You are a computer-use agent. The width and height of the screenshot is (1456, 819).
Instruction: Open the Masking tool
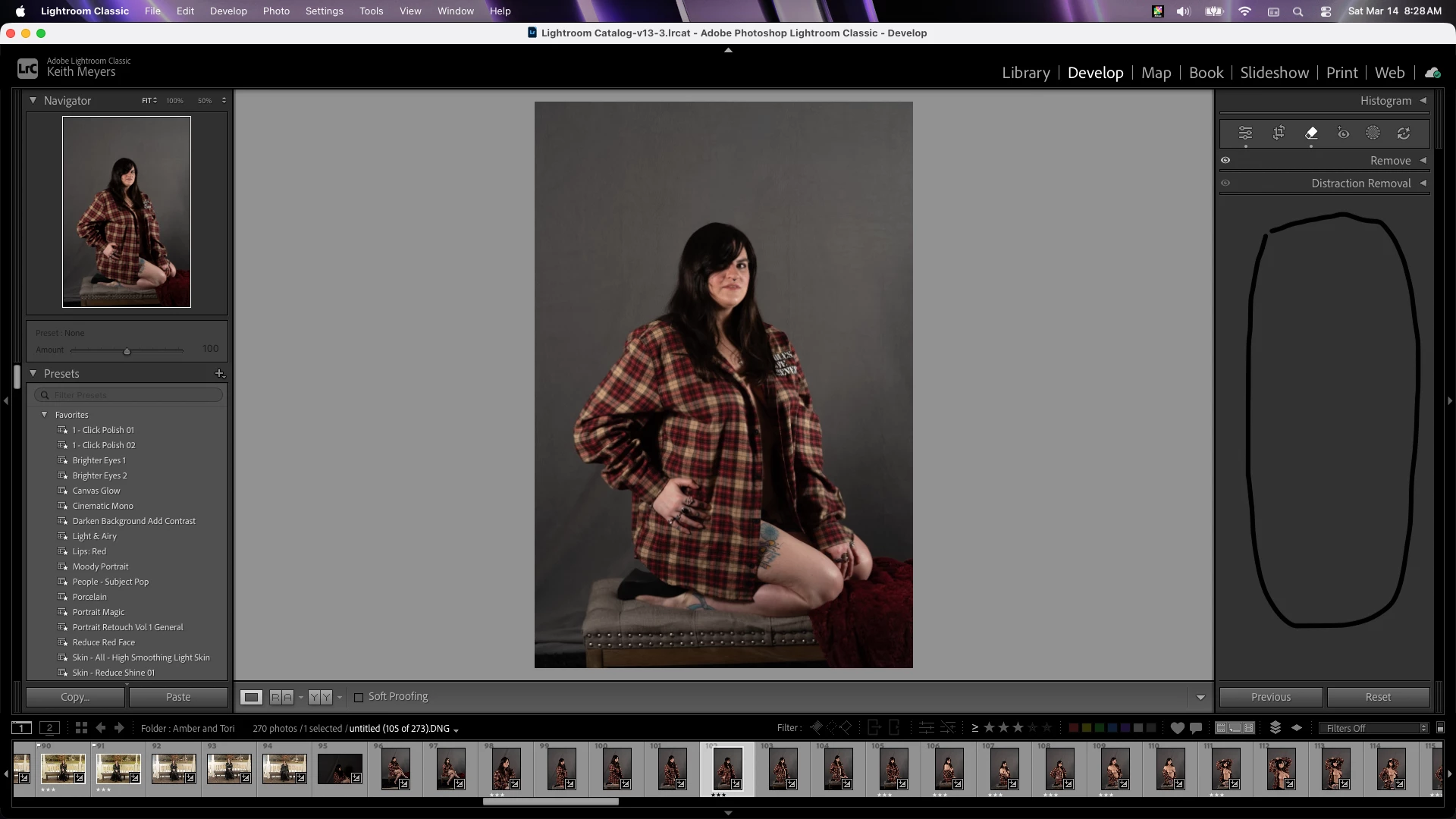point(1373,133)
